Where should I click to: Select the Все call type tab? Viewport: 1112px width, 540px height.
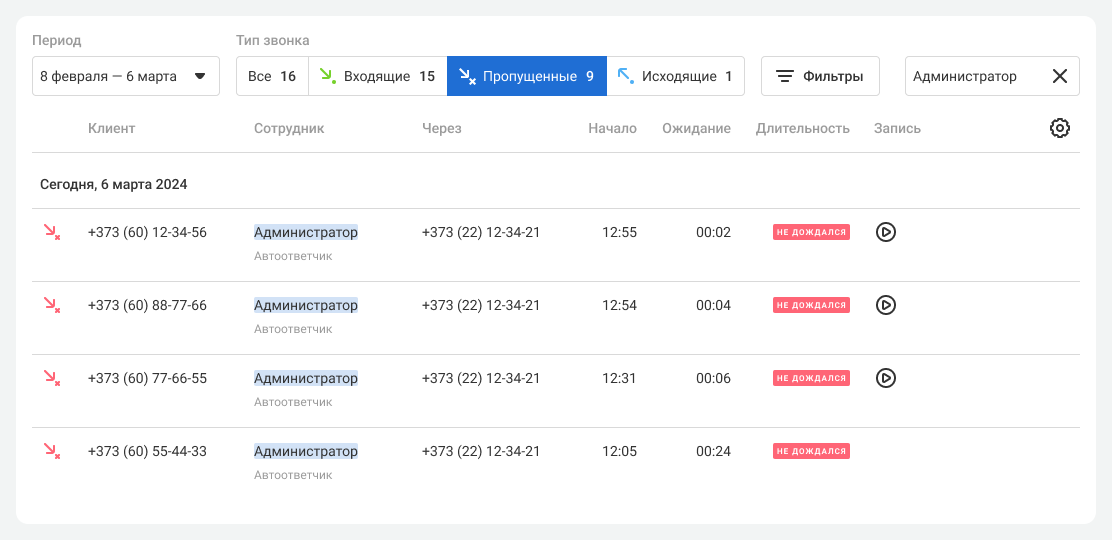pyautogui.click(x=272, y=76)
